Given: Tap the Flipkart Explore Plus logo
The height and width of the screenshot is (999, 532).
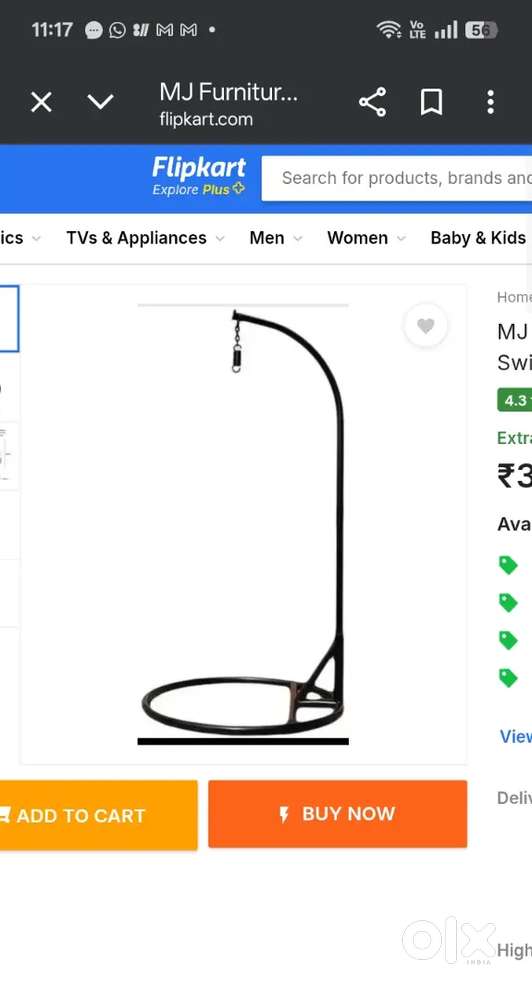Looking at the screenshot, I should (199, 176).
